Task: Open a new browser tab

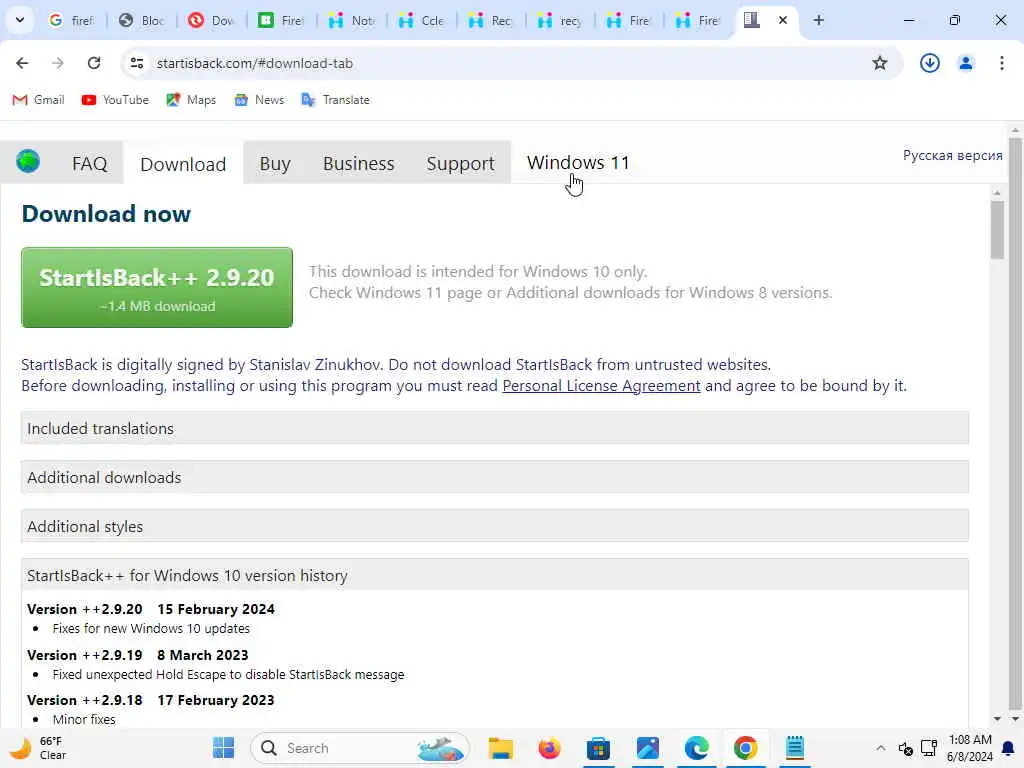Action: [818, 20]
